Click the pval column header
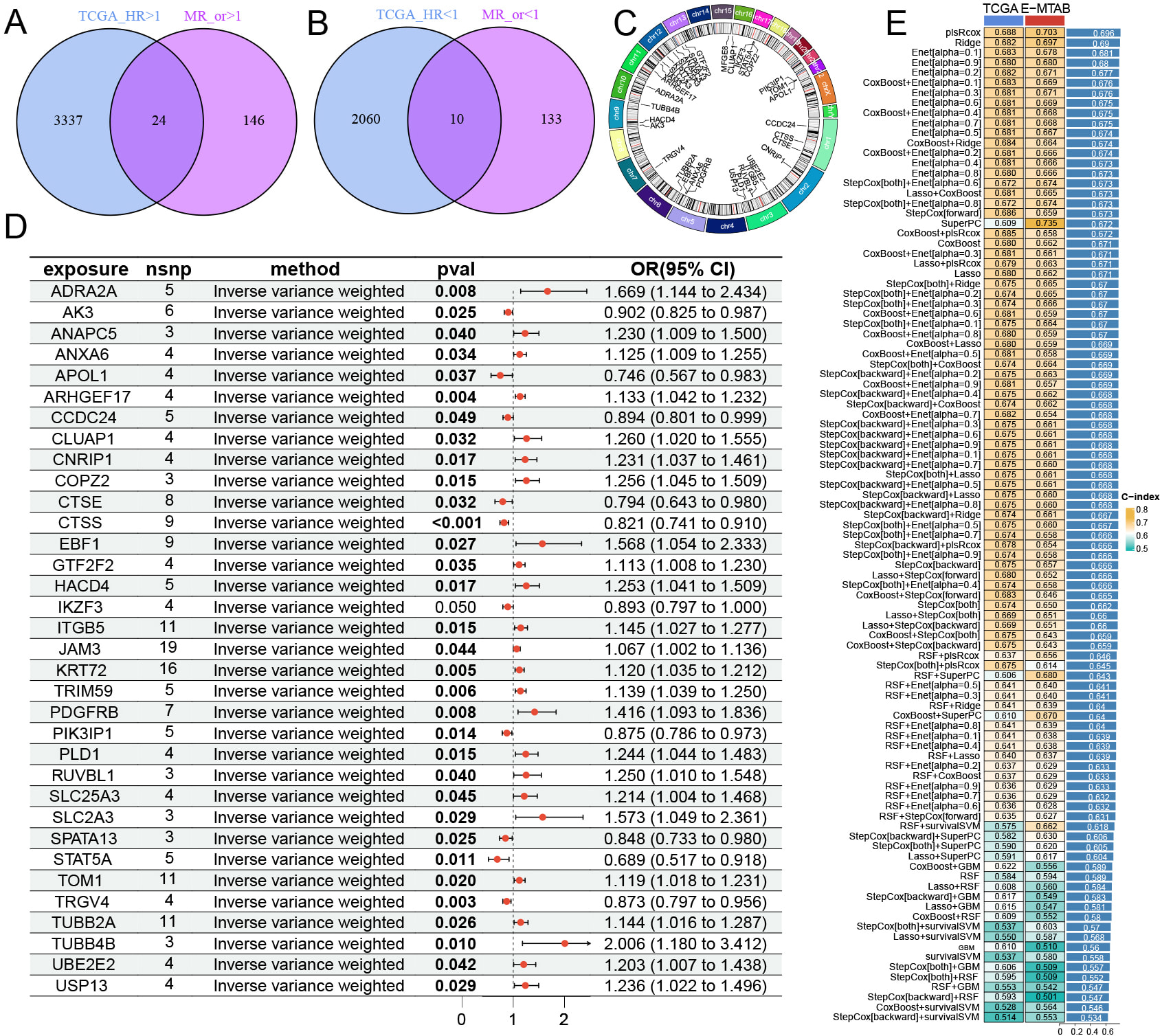This screenshot has width=1162, height=1036. point(456,269)
